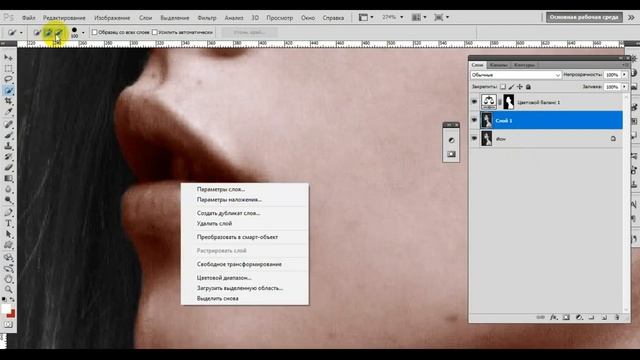Toggle Quick Mask mode
Image resolution: width=640 pixels, height=360 pixels.
(8, 325)
